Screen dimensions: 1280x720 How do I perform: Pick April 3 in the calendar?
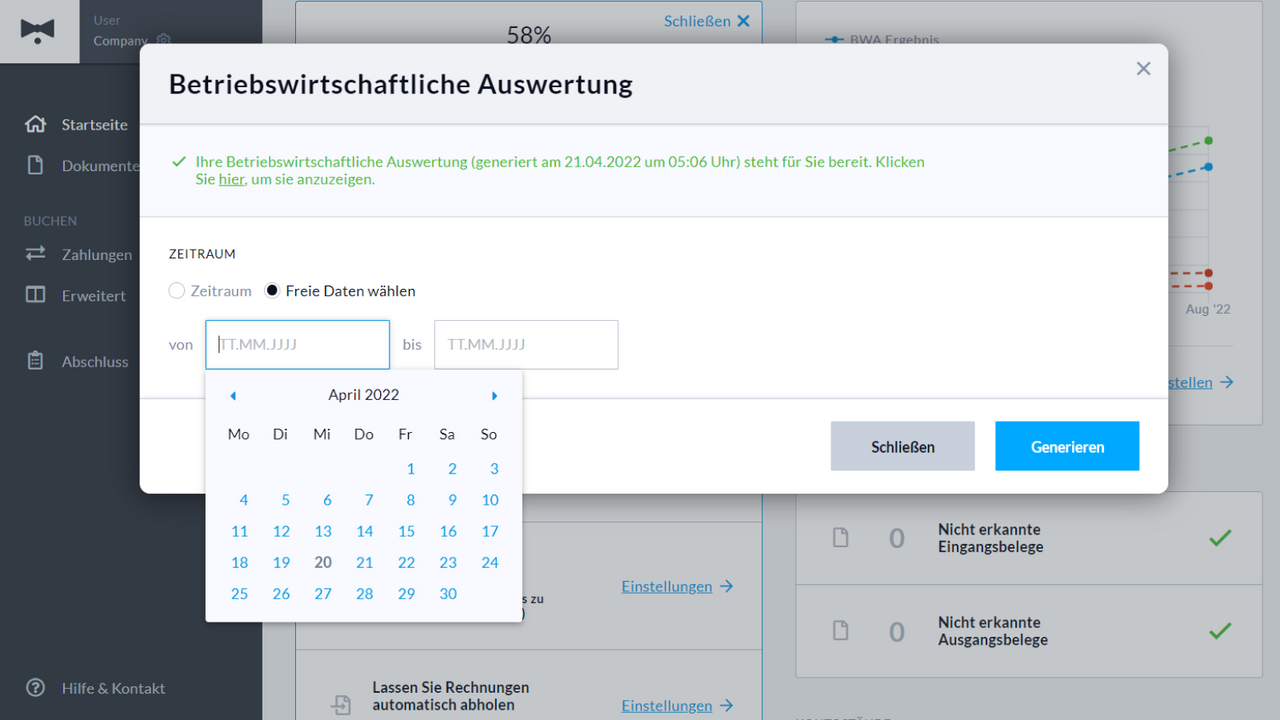point(494,469)
